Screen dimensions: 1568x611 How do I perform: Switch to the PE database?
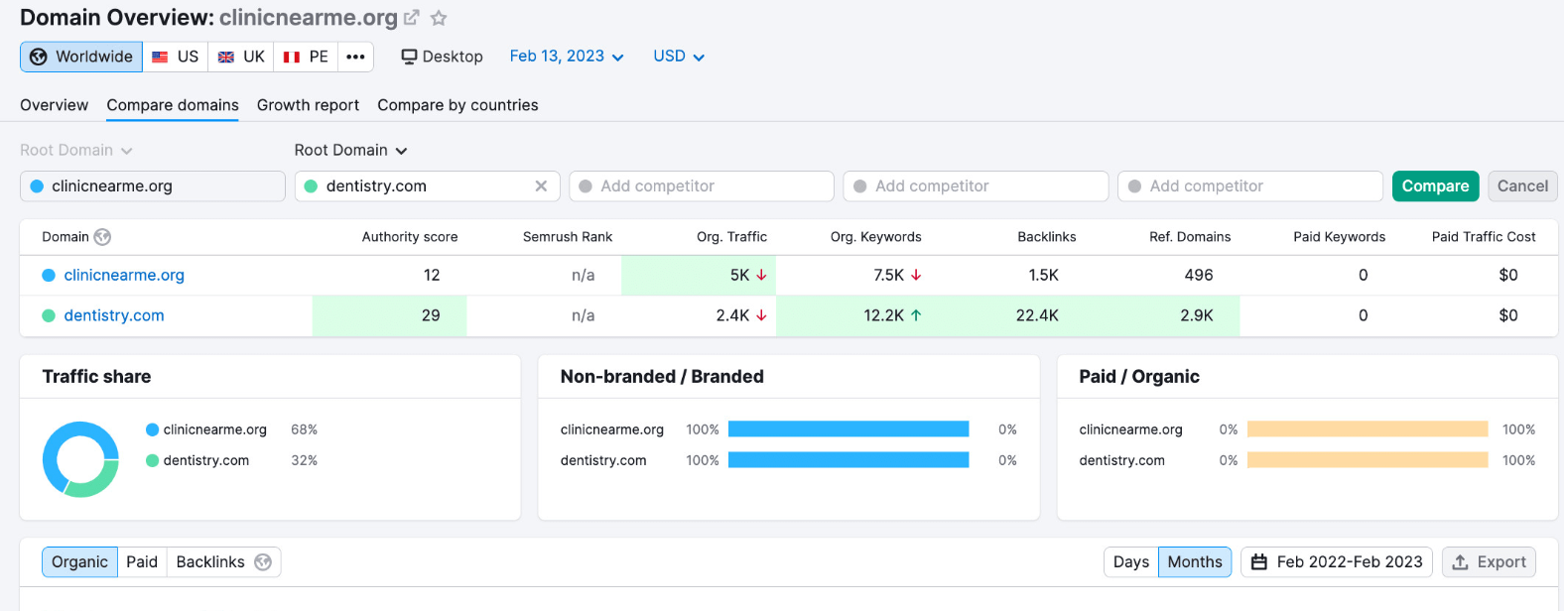point(306,57)
